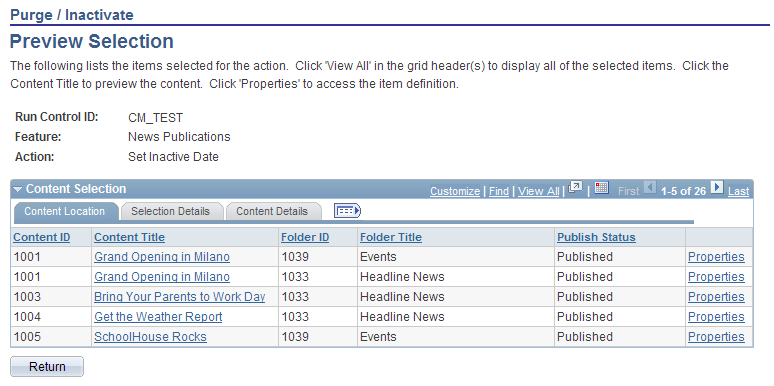Sort by Folder ID column header
The width and height of the screenshot is (774, 386).
point(305,237)
